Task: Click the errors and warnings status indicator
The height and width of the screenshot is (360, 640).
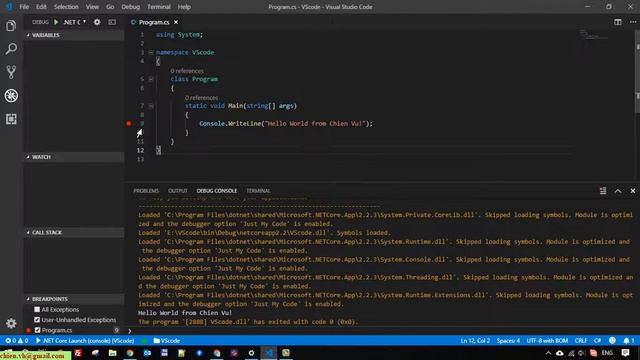Action: pyautogui.click(x=17, y=340)
